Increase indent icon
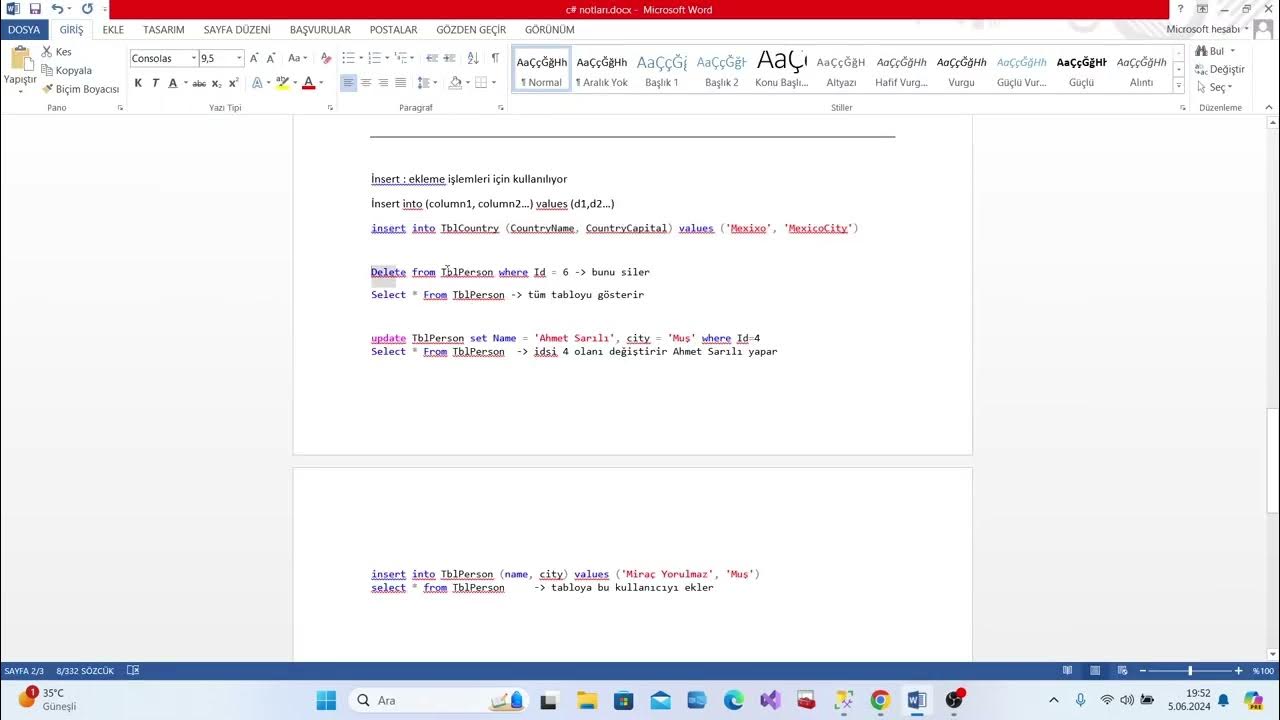Screen dimensions: 1280x720 pyautogui.click(x=449, y=58)
